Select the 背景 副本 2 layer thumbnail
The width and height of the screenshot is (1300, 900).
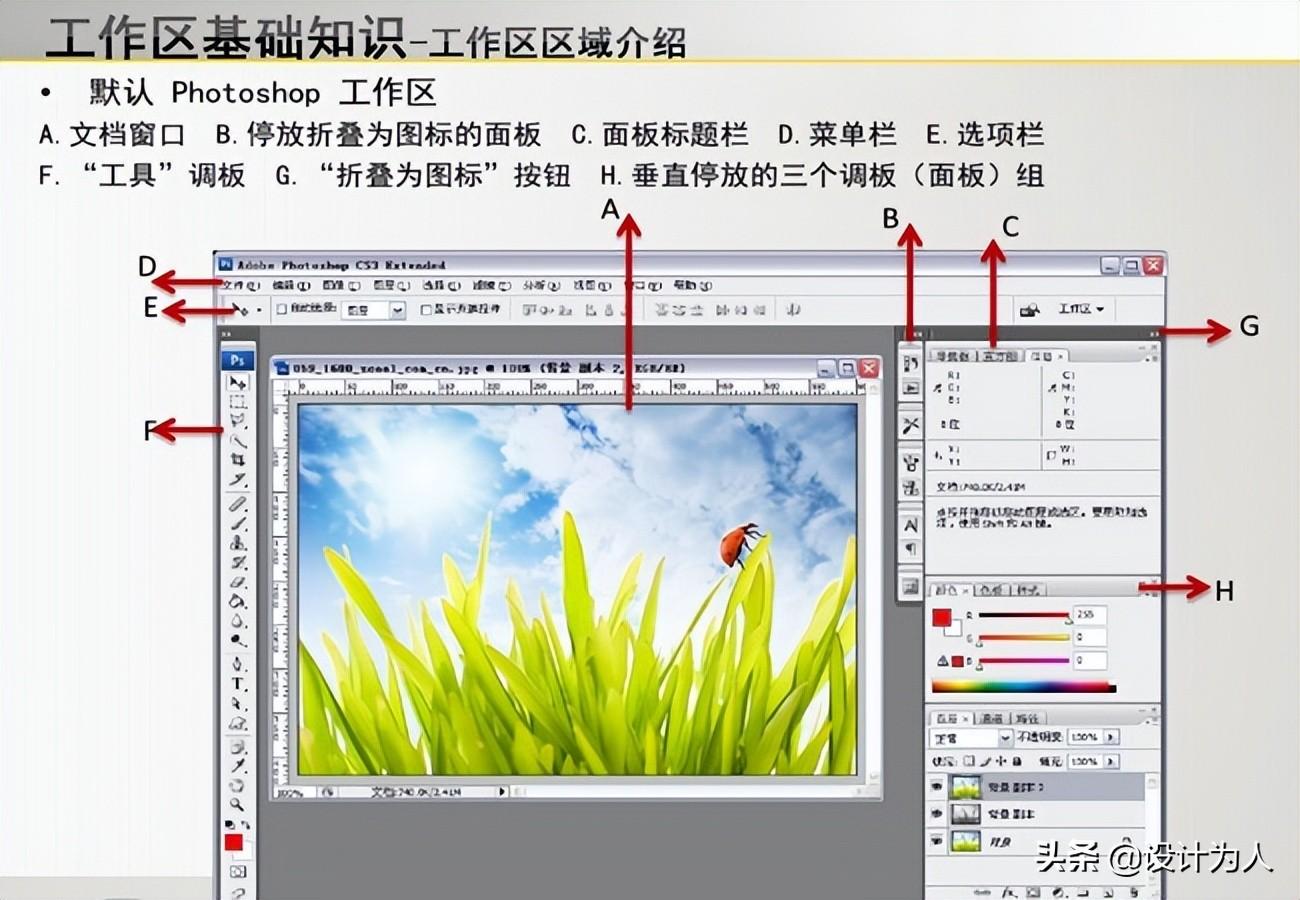[966, 788]
